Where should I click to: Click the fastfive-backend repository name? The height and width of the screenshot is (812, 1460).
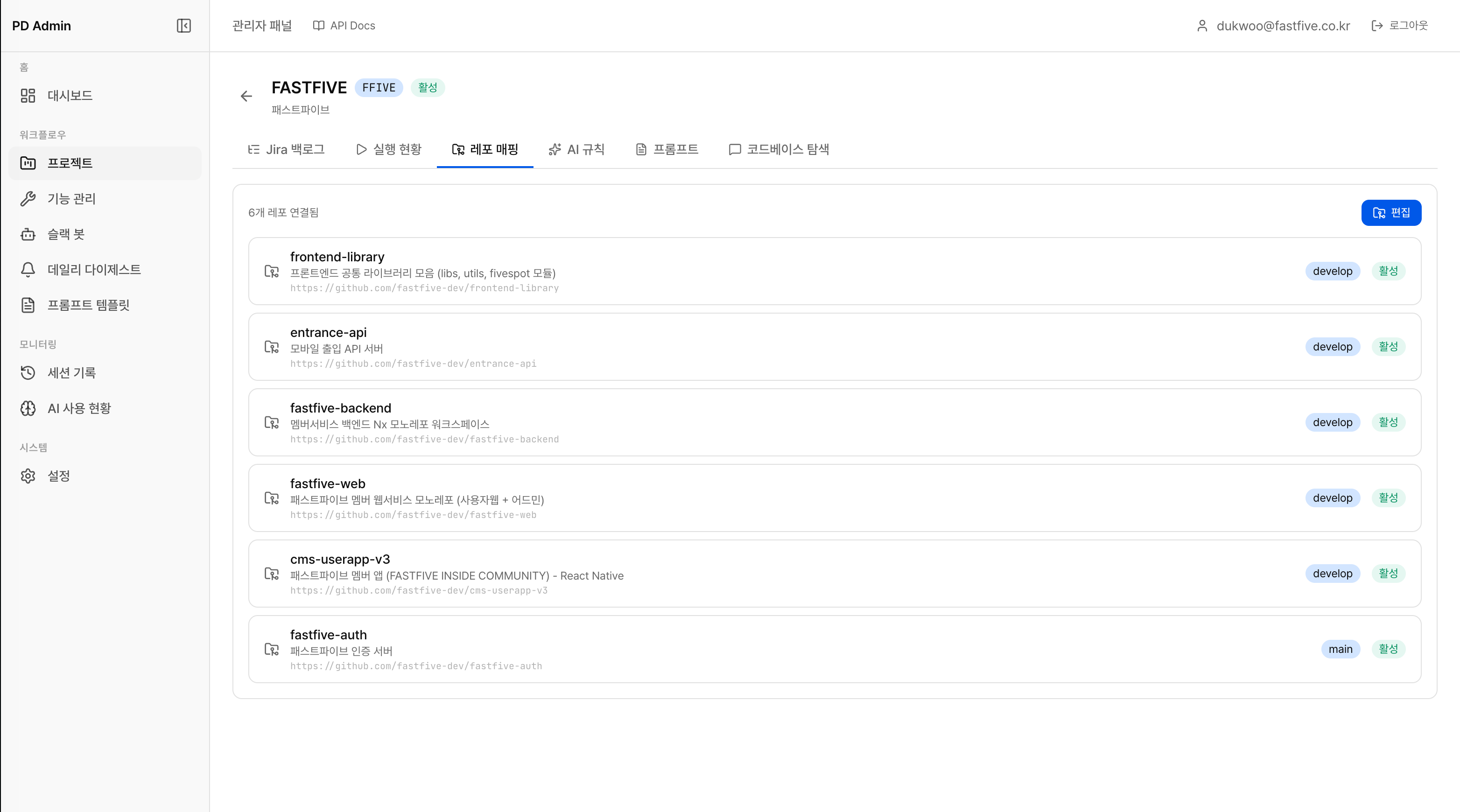point(341,408)
